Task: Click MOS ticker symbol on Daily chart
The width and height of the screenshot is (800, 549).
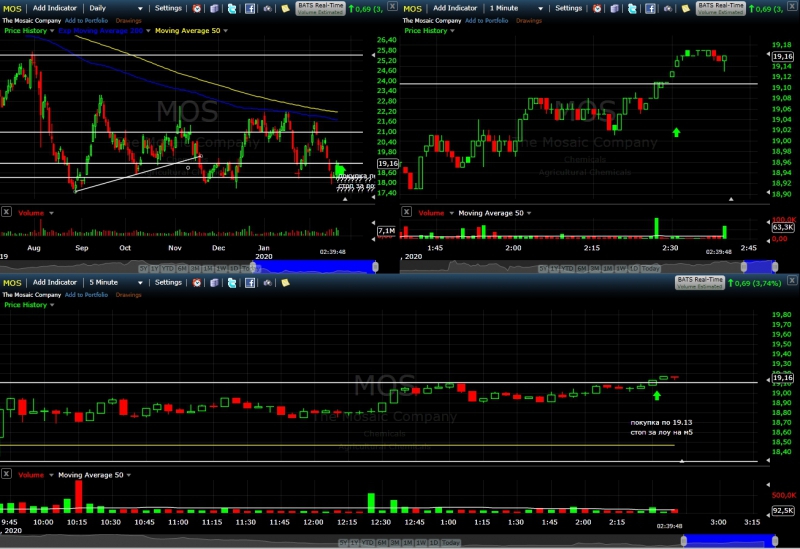Action: click(x=12, y=9)
